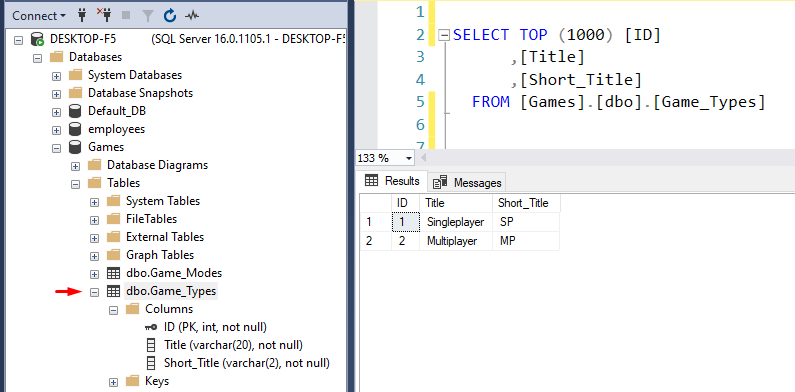Switch to the Results tab
The width and height of the screenshot is (795, 392).
[392, 181]
